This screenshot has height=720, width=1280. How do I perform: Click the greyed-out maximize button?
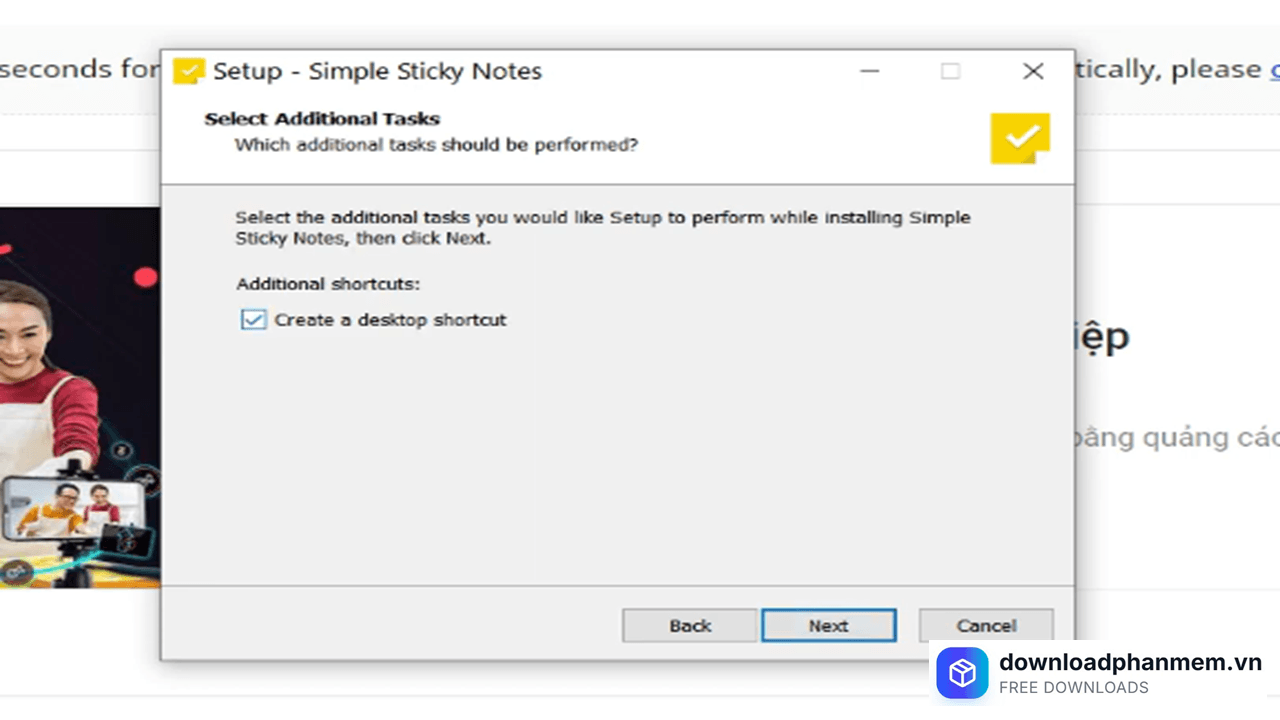[950, 72]
